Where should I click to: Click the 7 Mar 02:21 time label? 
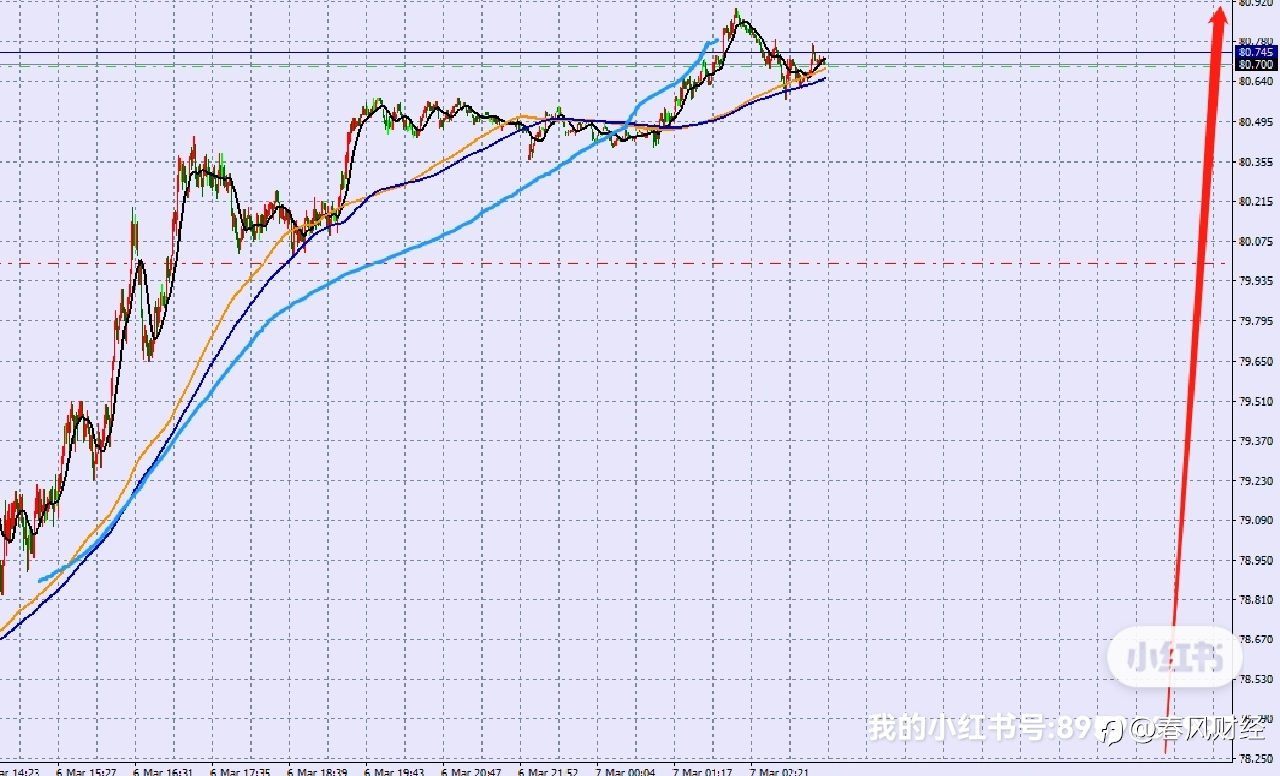click(x=780, y=771)
